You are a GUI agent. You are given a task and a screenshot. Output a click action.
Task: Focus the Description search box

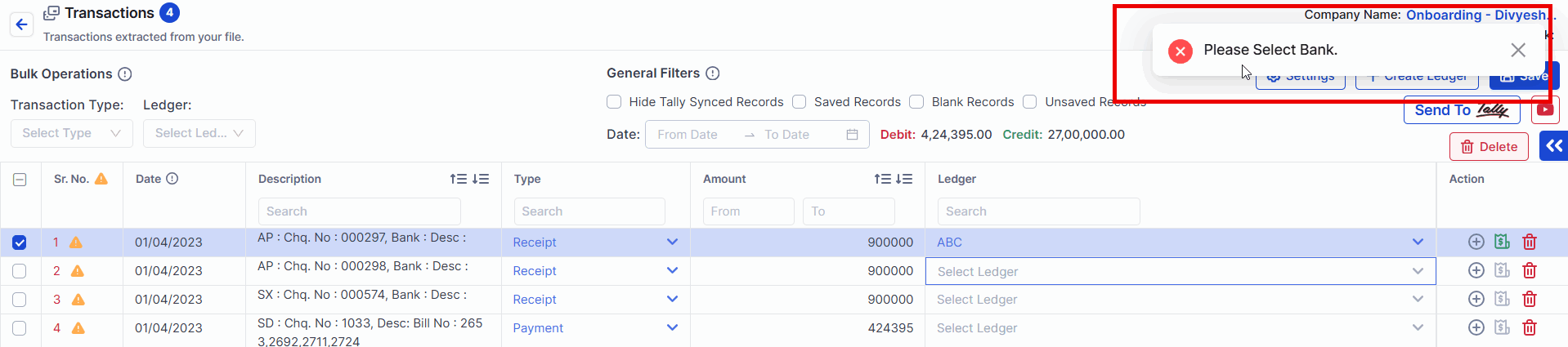coord(360,211)
